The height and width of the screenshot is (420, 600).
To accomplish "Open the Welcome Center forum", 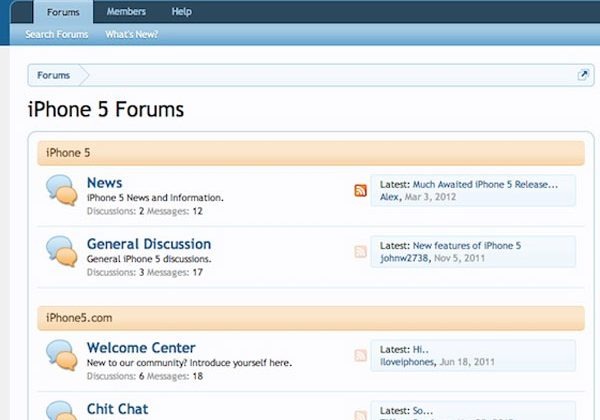I will (x=141, y=348).
